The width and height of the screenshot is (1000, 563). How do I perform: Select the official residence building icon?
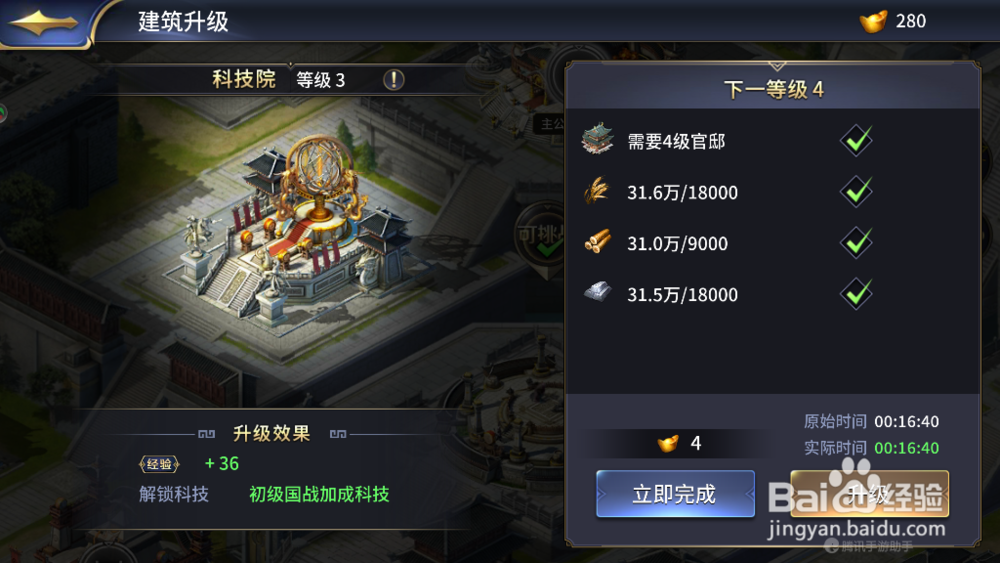click(x=598, y=140)
